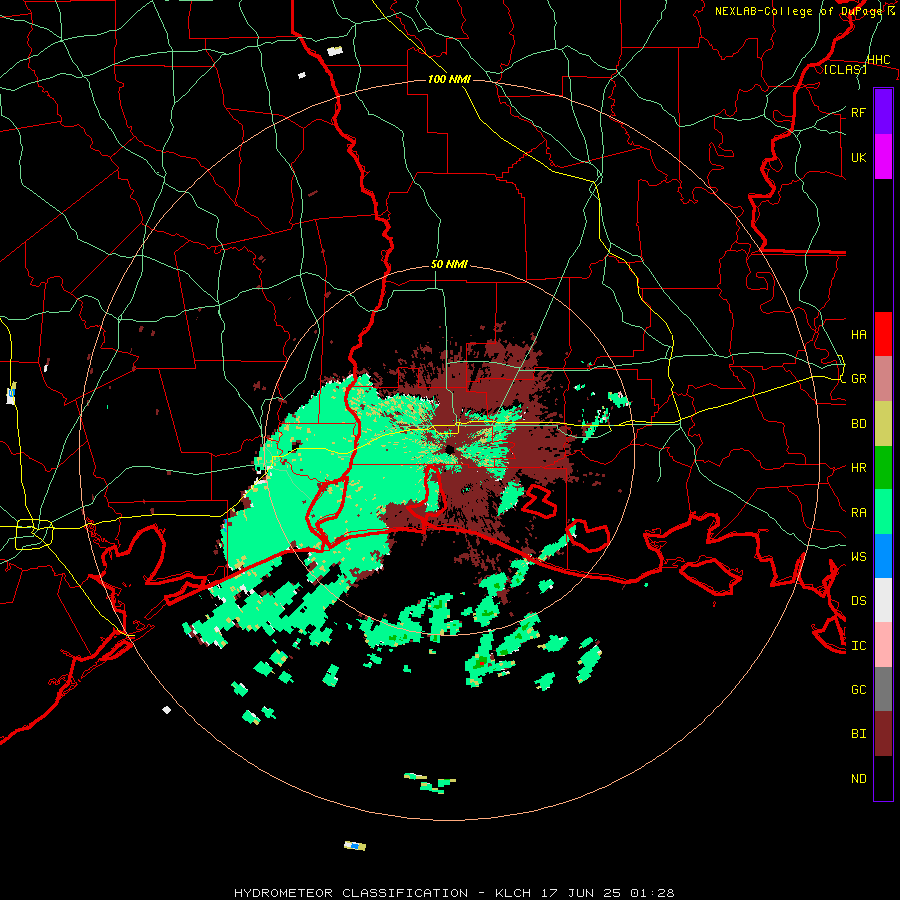Click the GC gray legend swatch
900x900 pixels.
click(x=883, y=689)
